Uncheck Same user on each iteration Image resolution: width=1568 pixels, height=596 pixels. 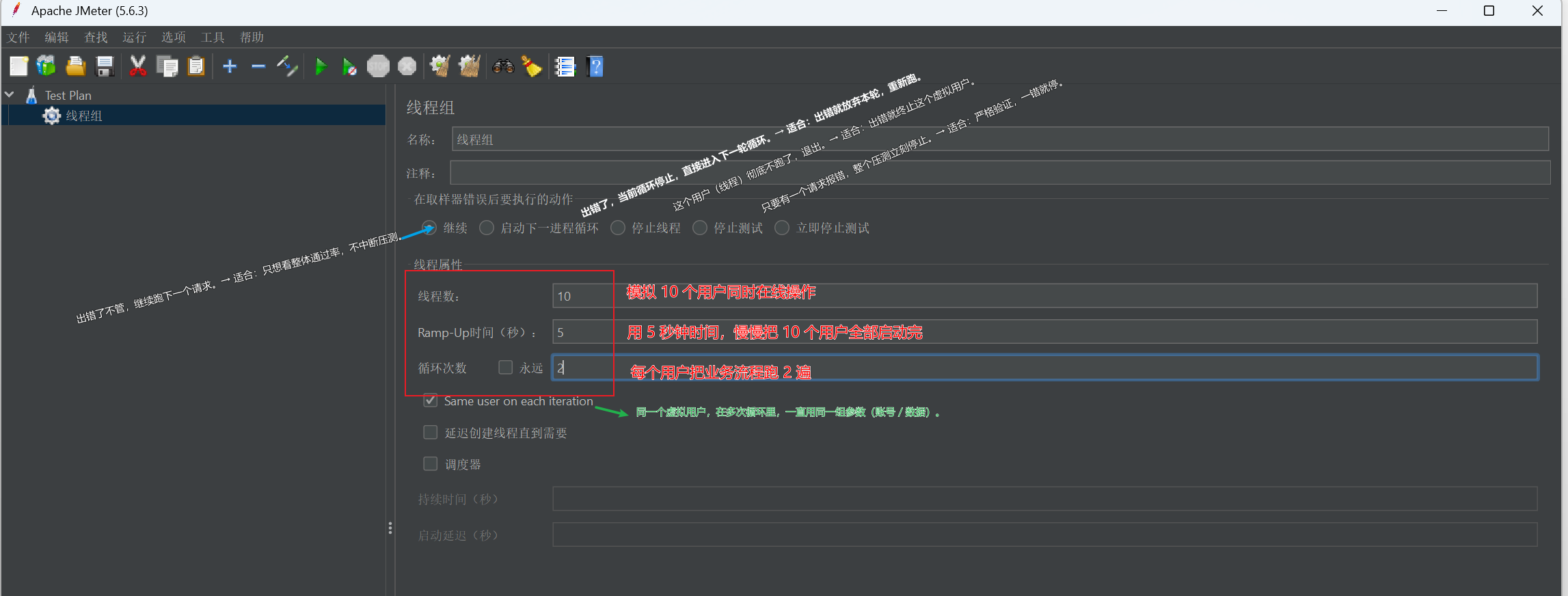(431, 401)
